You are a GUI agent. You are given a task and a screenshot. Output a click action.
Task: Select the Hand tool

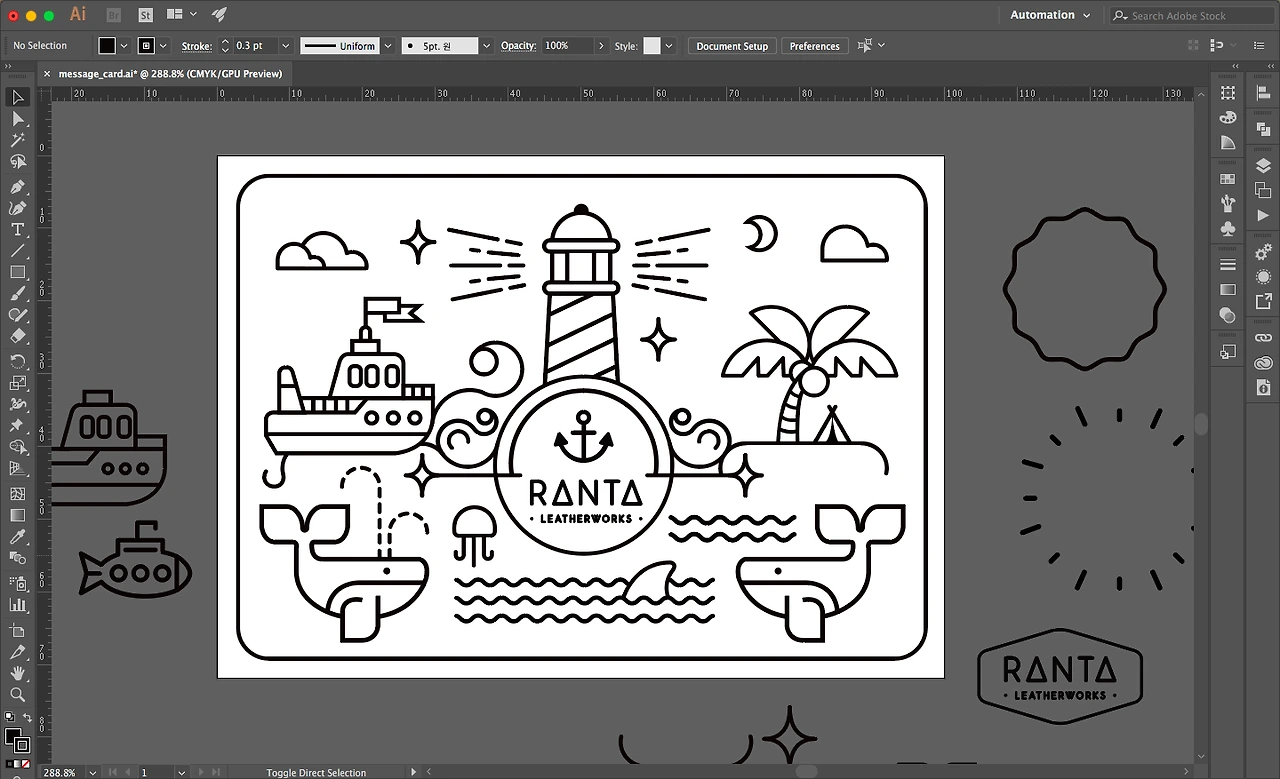[17, 674]
